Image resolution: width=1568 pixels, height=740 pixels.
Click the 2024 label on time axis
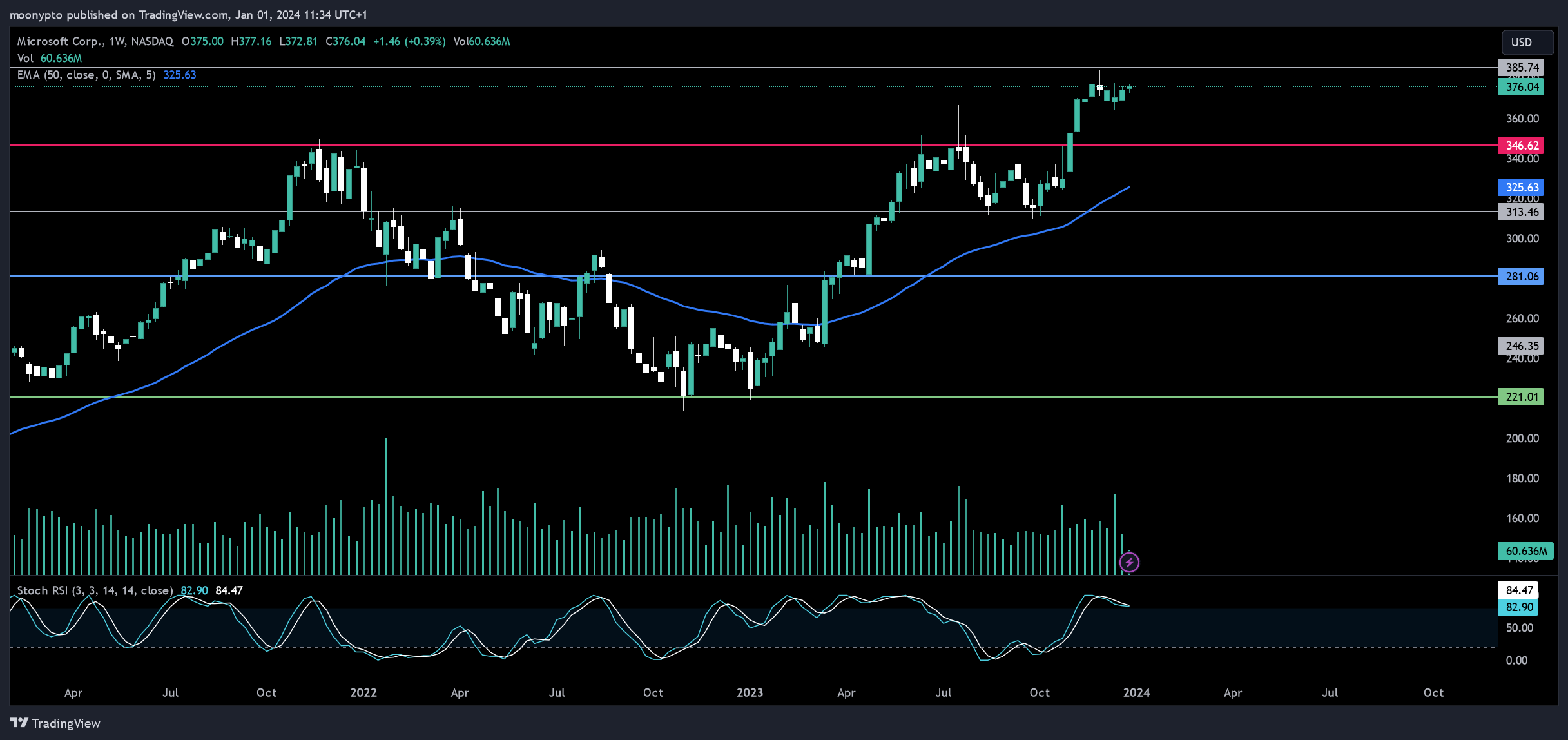click(x=1137, y=693)
